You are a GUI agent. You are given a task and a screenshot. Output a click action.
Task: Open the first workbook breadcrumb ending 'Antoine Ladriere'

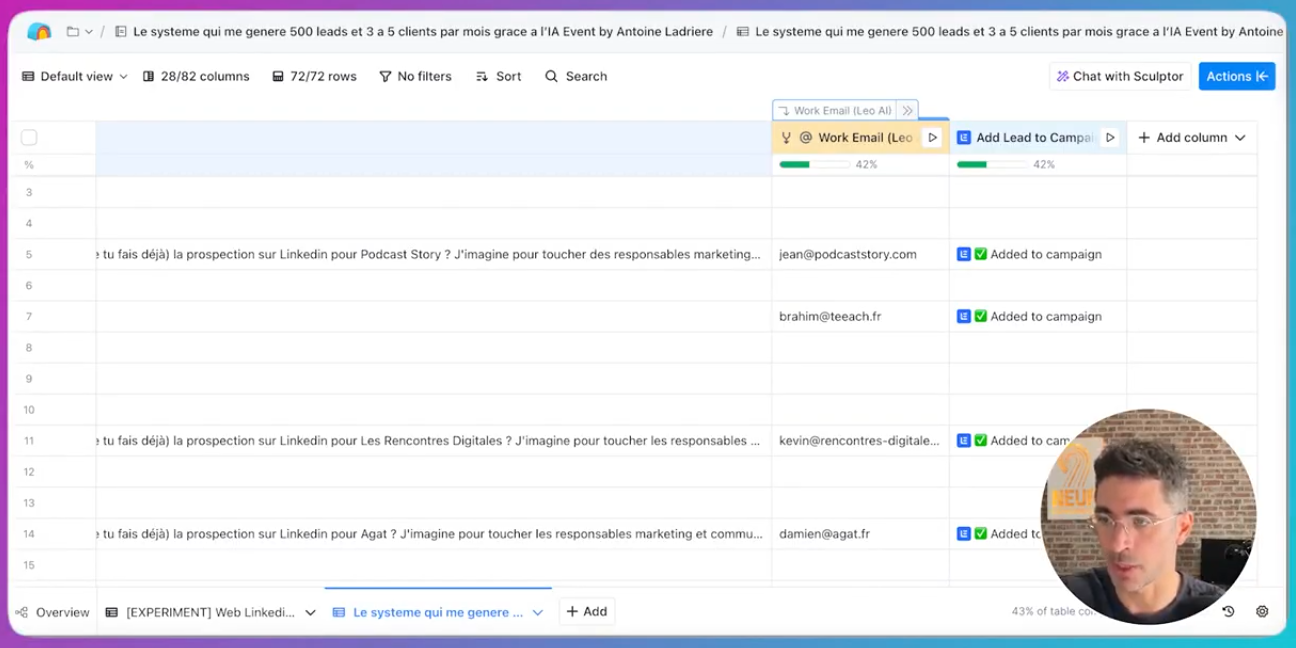point(414,32)
